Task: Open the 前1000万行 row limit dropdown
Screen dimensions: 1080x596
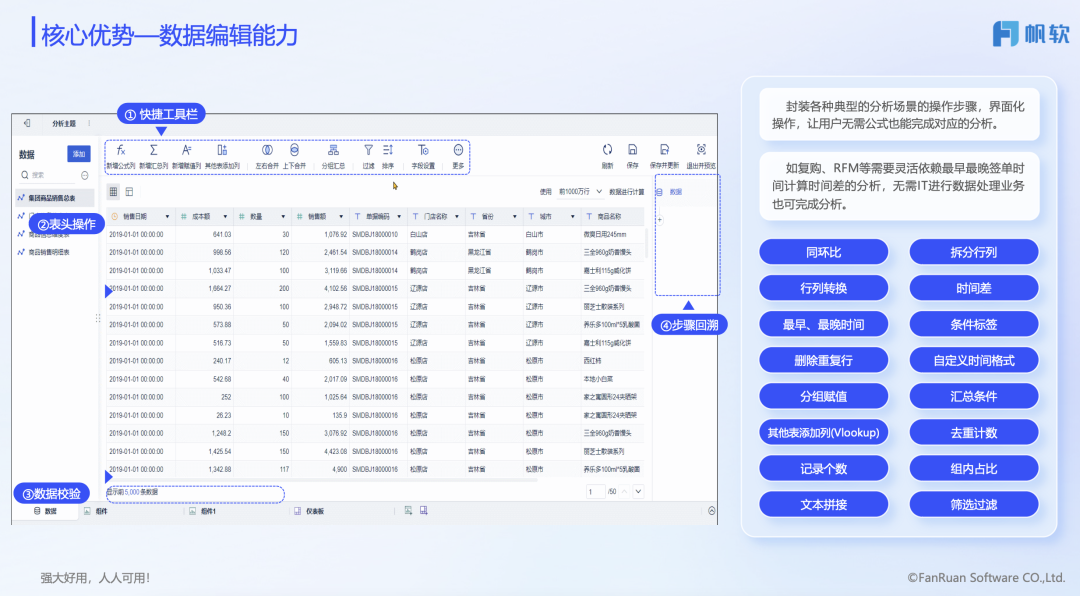Action: point(580,192)
